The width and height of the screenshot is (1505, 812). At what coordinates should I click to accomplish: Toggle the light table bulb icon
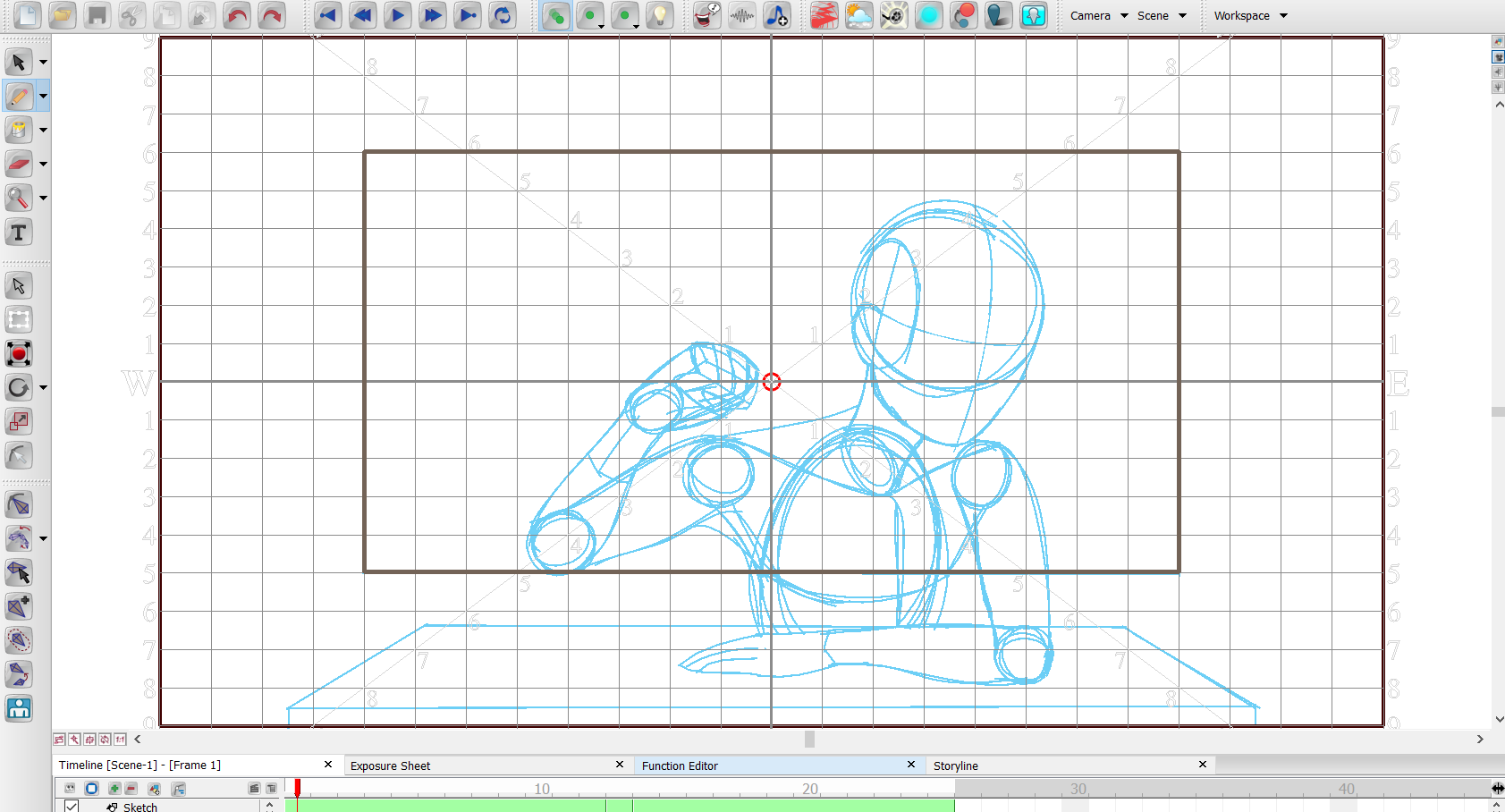660,15
